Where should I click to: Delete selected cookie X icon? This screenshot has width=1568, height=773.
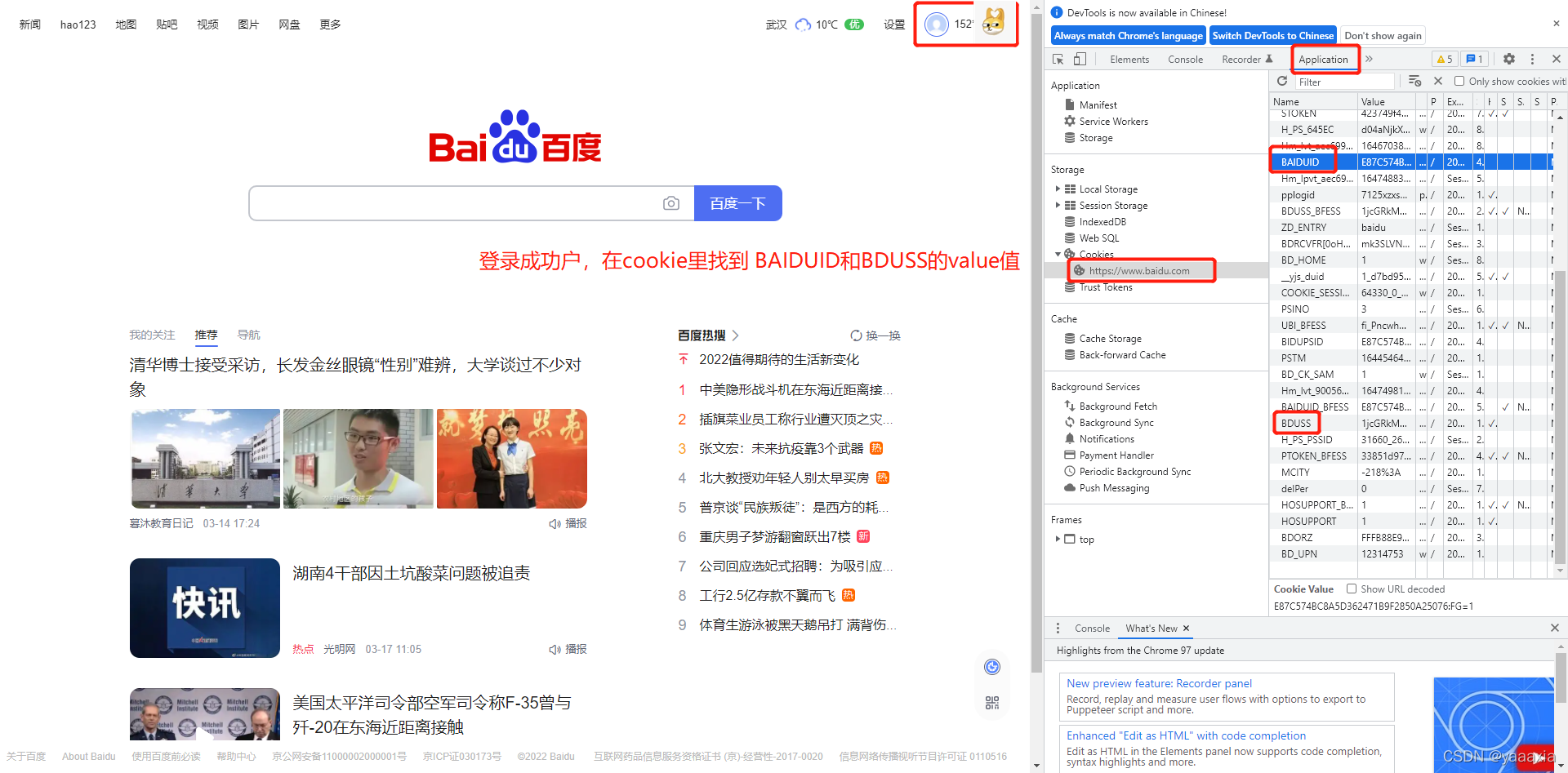1438,81
